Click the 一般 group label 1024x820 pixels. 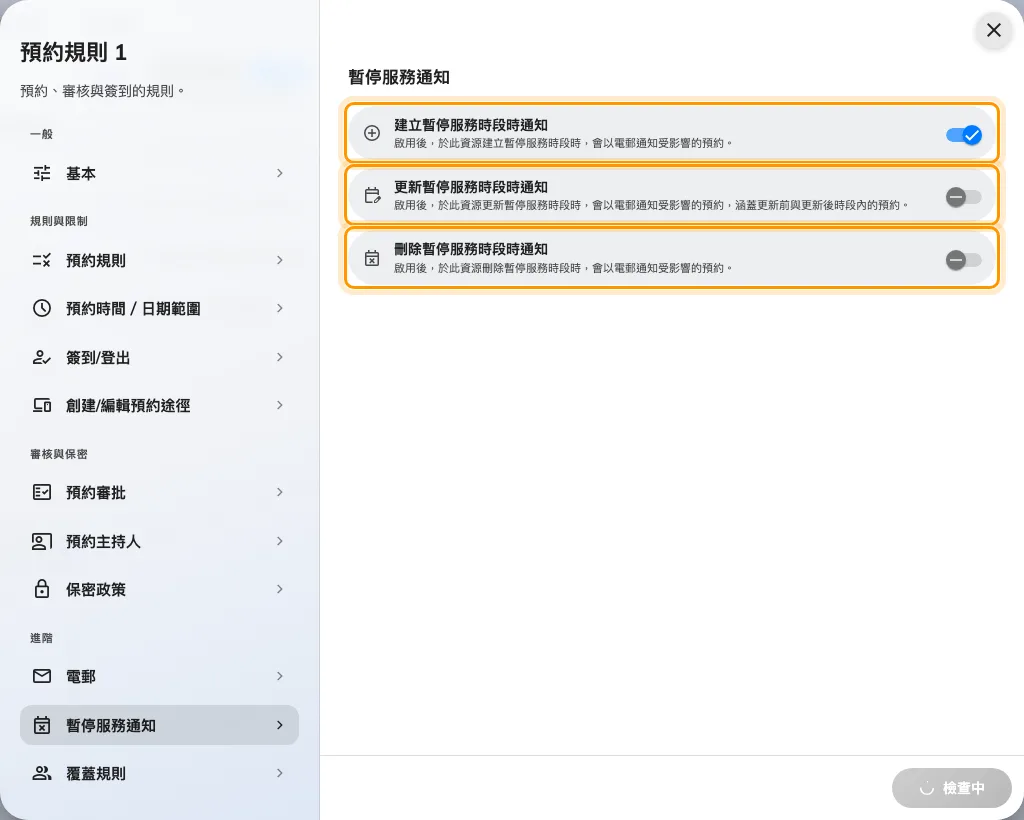tap(41, 134)
